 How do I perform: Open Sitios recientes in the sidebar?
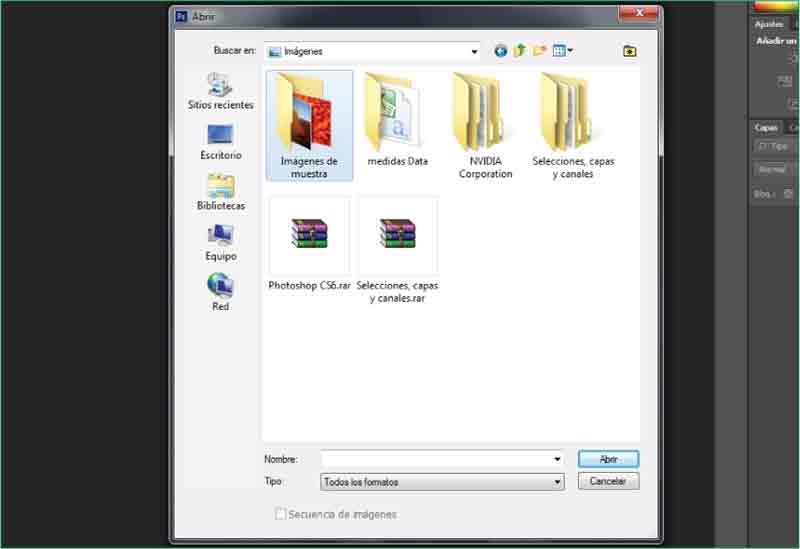click(x=220, y=91)
